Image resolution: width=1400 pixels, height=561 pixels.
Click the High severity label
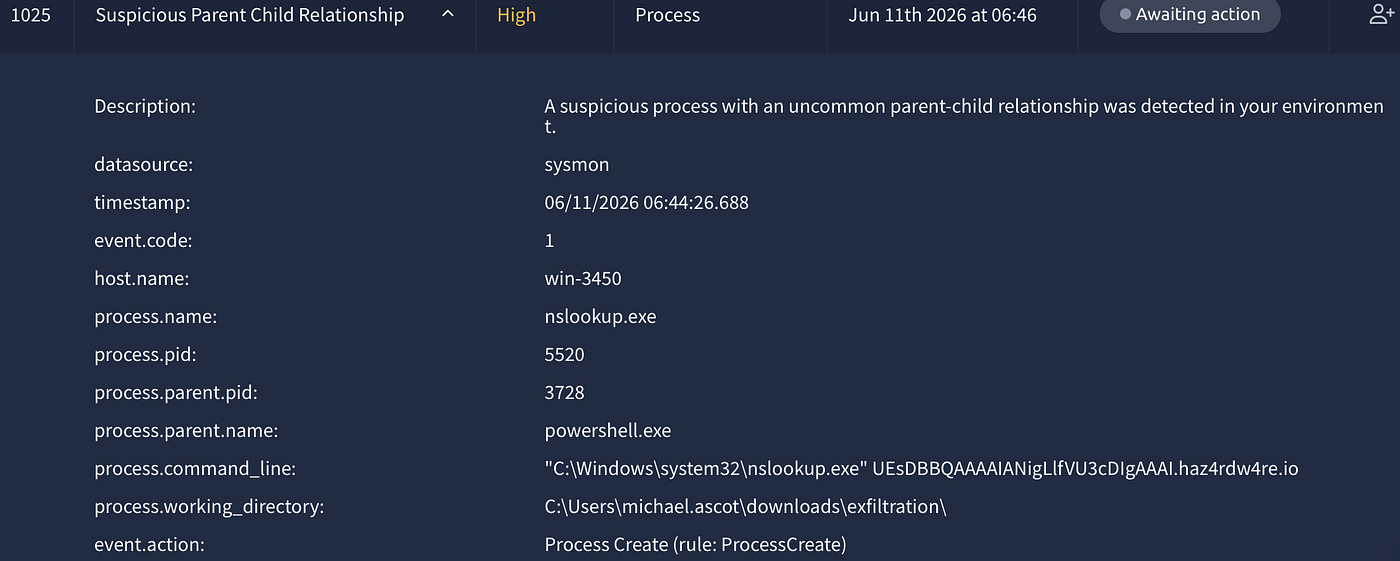[517, 15]
